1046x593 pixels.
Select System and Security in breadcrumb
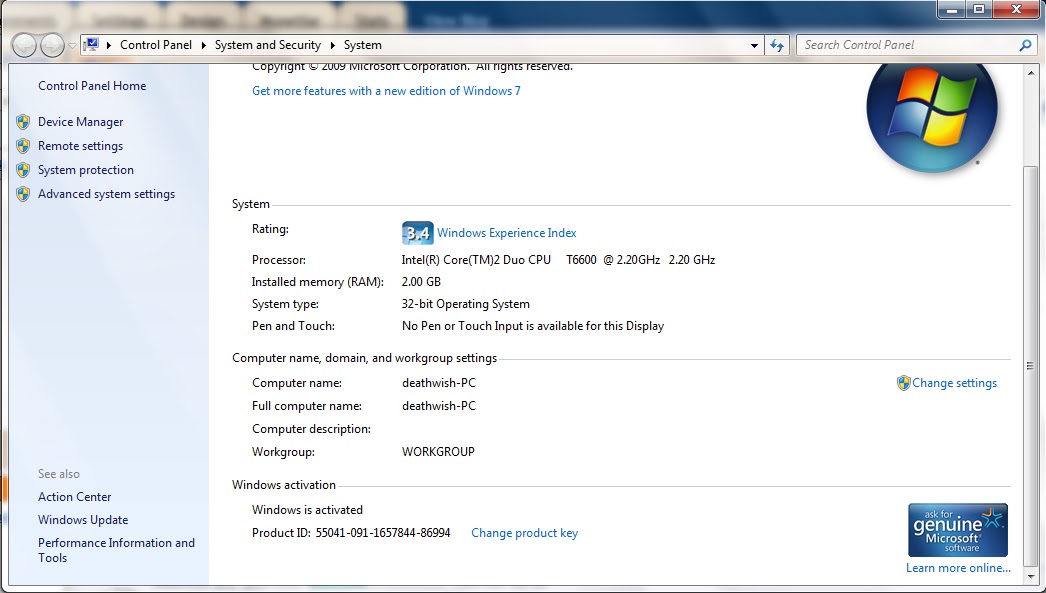click(x=268, y=45)
